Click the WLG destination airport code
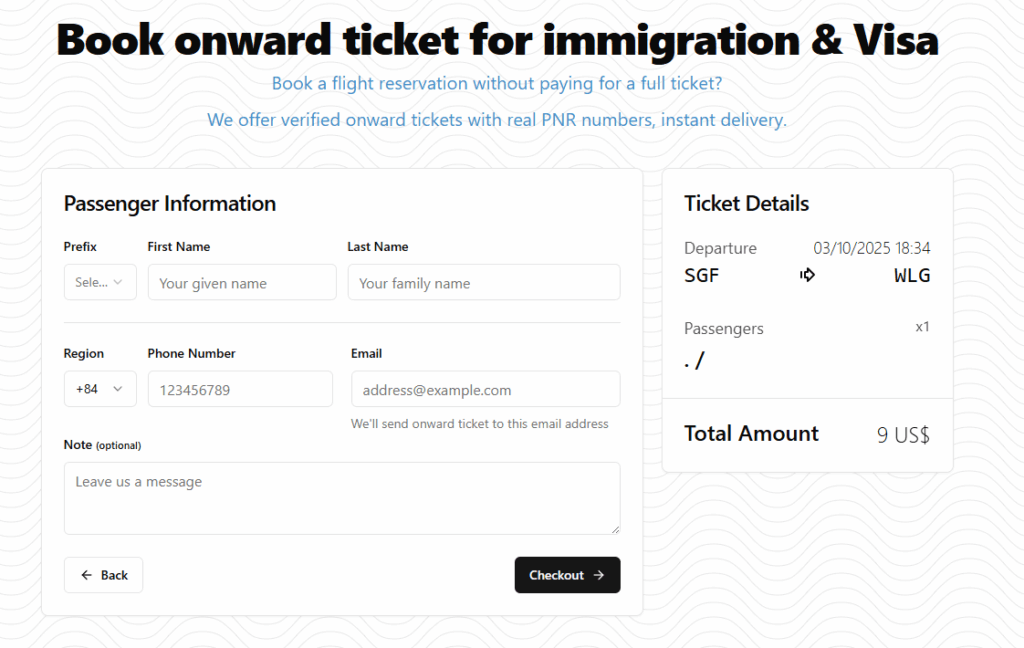This screenshot has height=648, width=1024. click(x=912, y=276)
